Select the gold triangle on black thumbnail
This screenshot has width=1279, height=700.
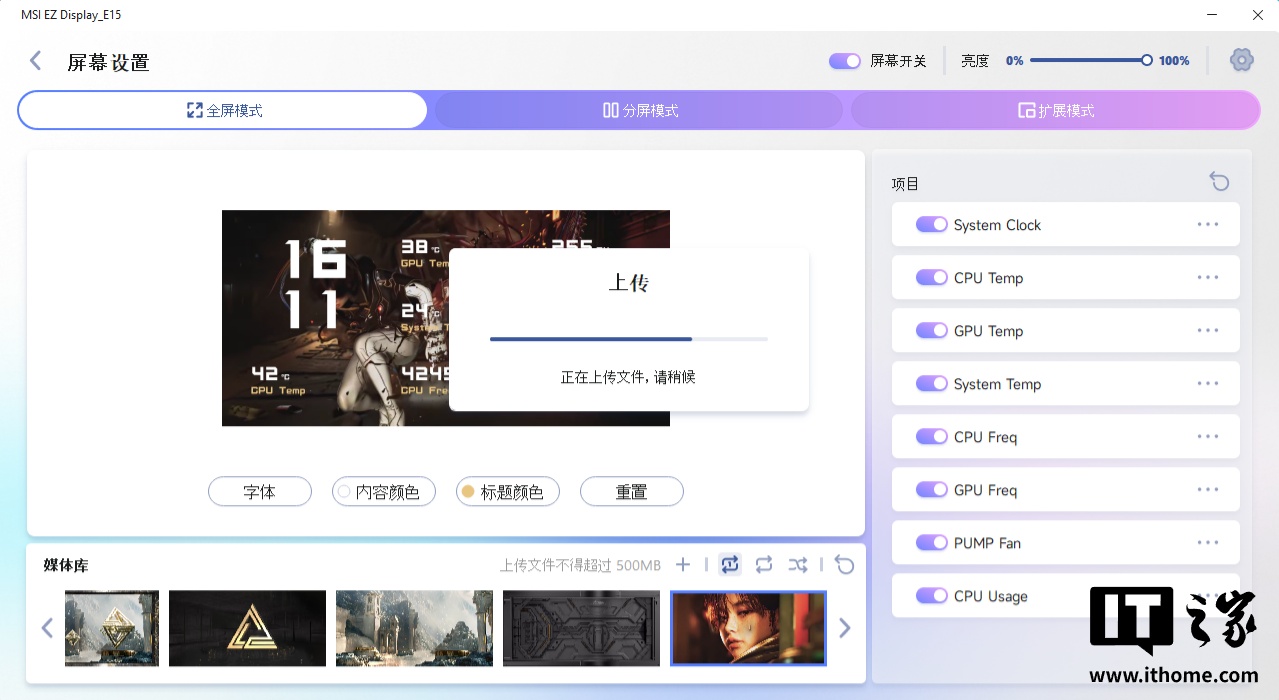point(247,628)
